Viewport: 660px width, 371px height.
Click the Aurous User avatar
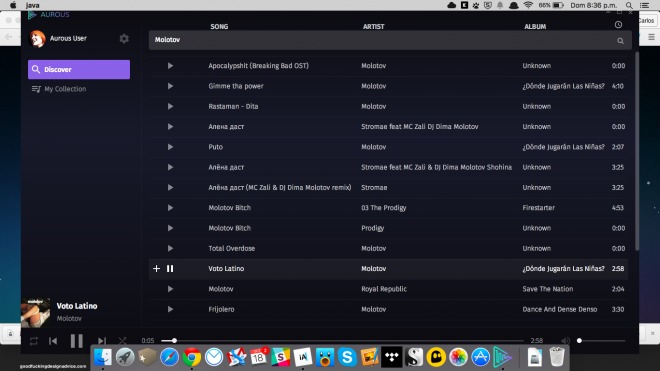pyautogui.click(x=37, y=39)
